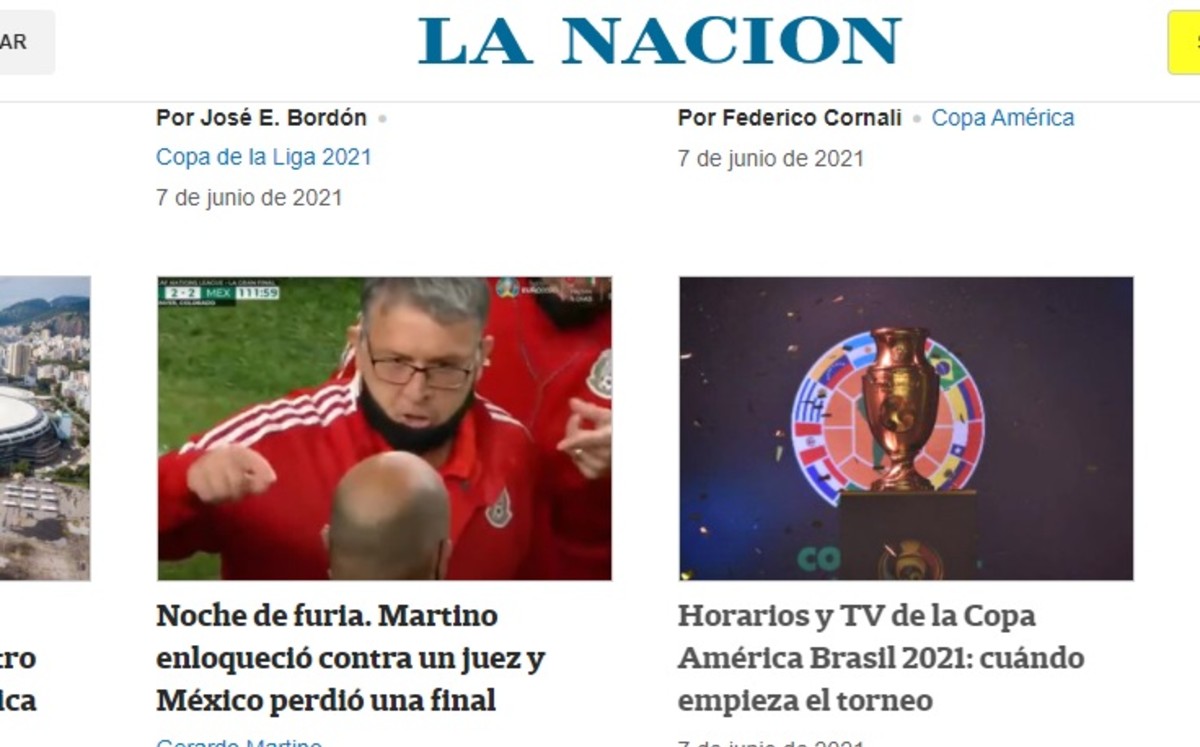This screenshot has height=747, width=1200.
Task: Click the trophy's circular flags emblem
Action: [x=888, y=418]
